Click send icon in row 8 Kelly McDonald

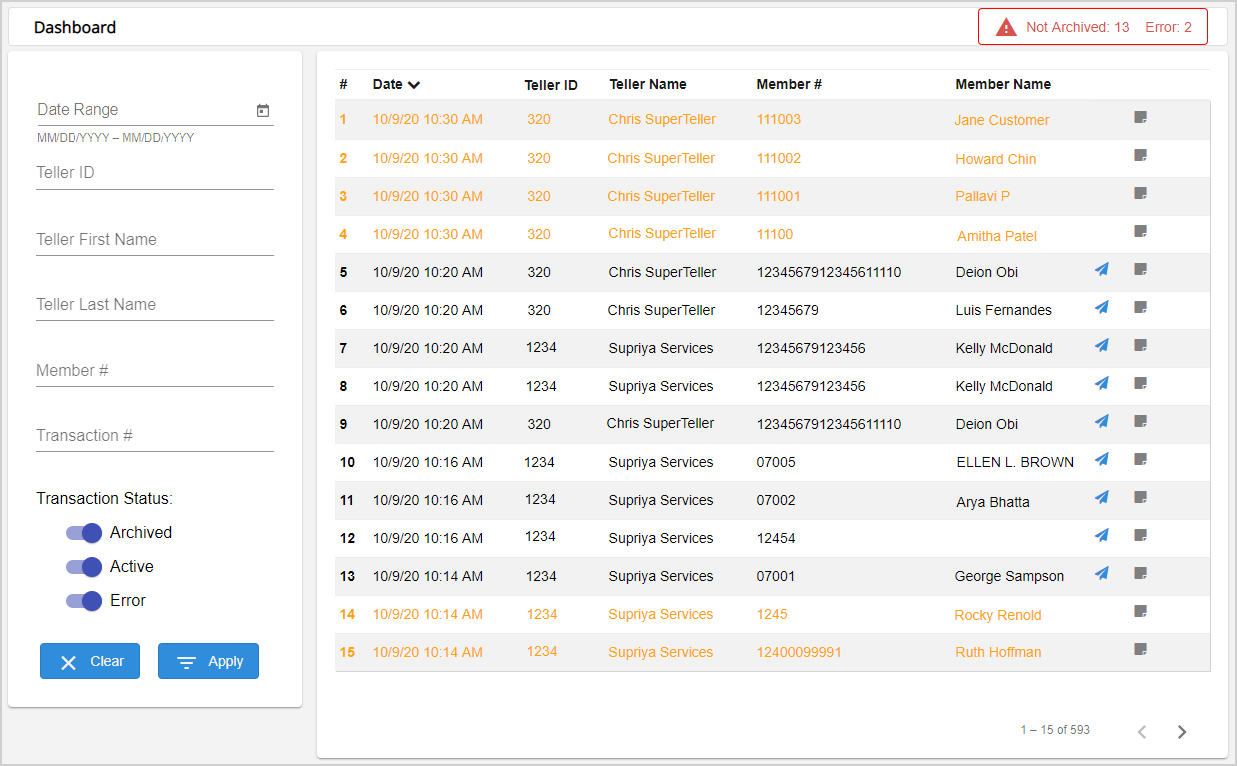(x=1102, y=384)
